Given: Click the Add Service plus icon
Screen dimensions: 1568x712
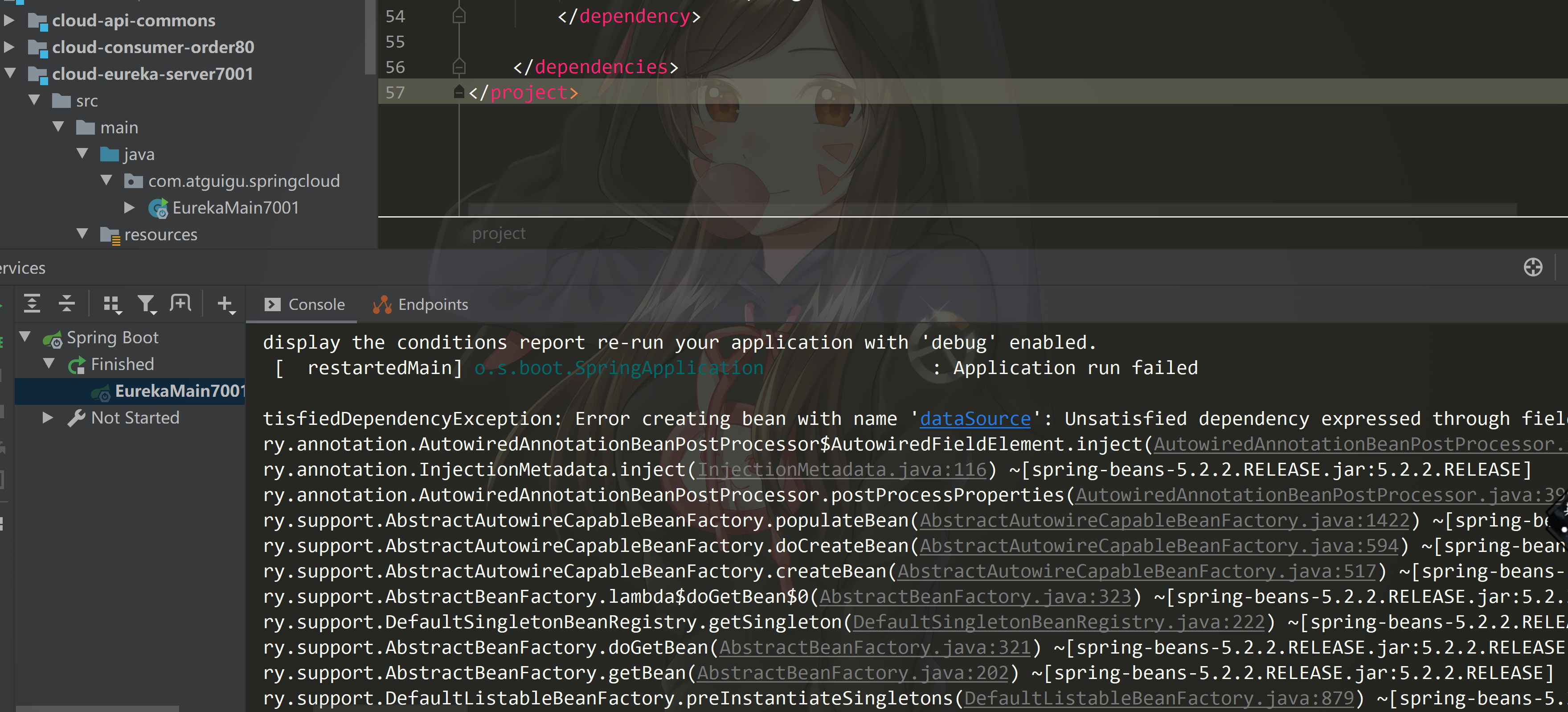Looking at the screenshot, I should tap(225, 304).
